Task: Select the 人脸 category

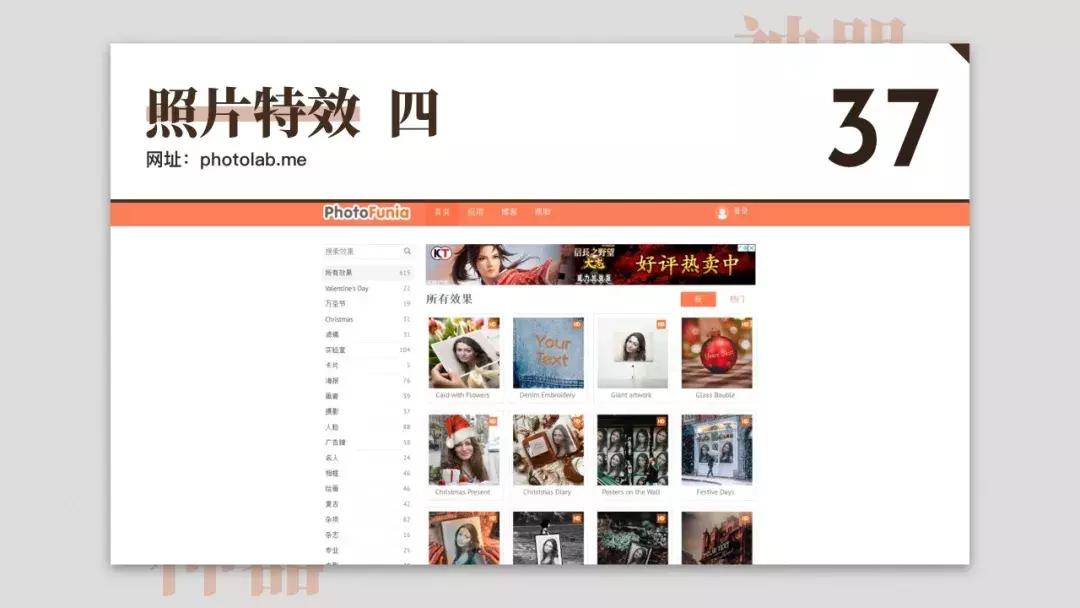Action: (x=368, y=427)
